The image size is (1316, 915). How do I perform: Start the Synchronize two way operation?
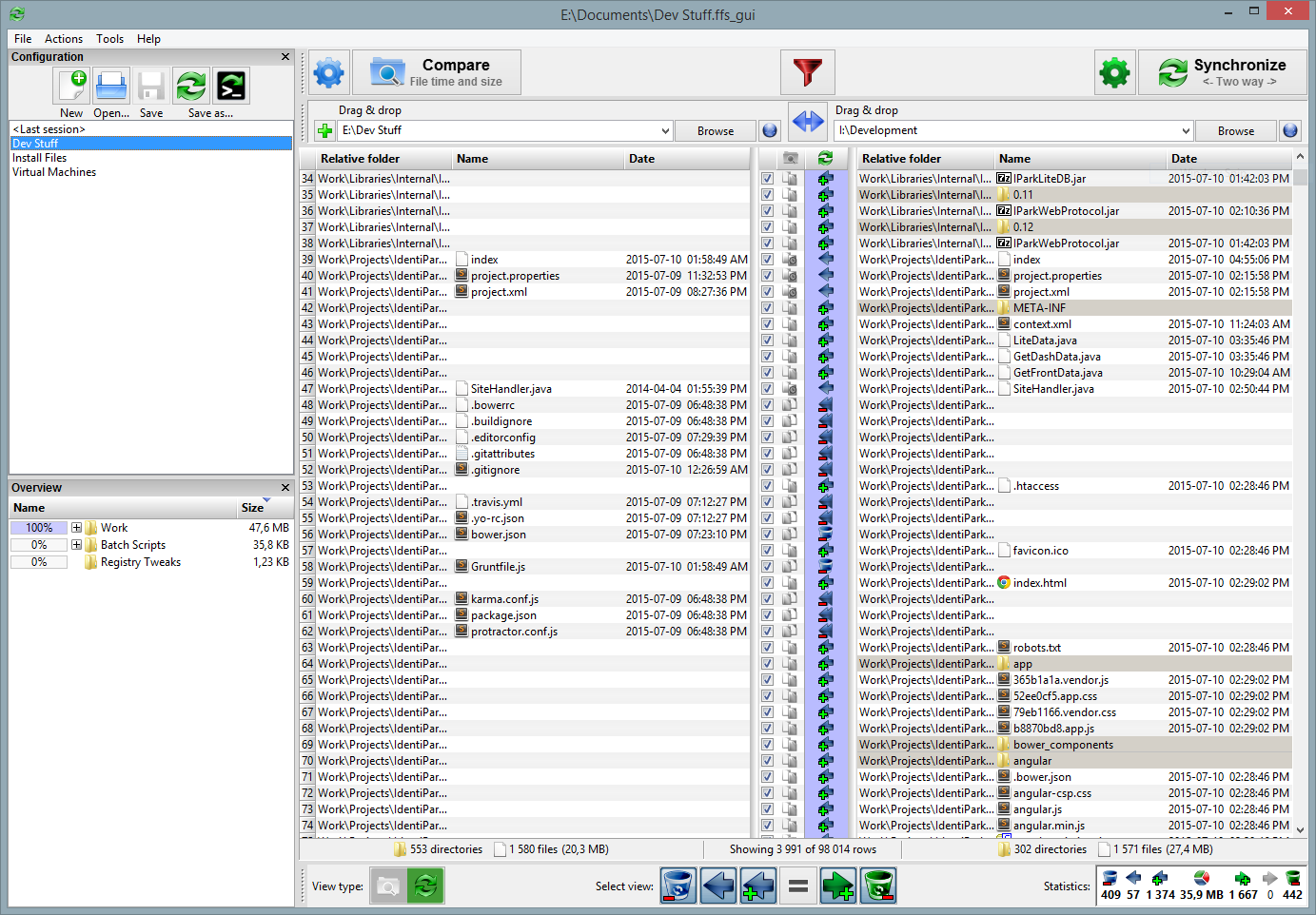click(1222, 72)
